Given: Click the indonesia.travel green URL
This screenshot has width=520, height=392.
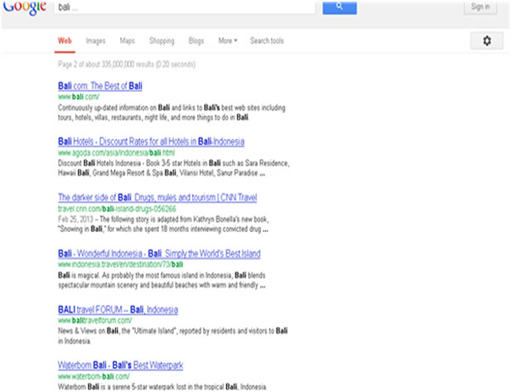Looking at the screenshot, I should [x=120, y=264].
